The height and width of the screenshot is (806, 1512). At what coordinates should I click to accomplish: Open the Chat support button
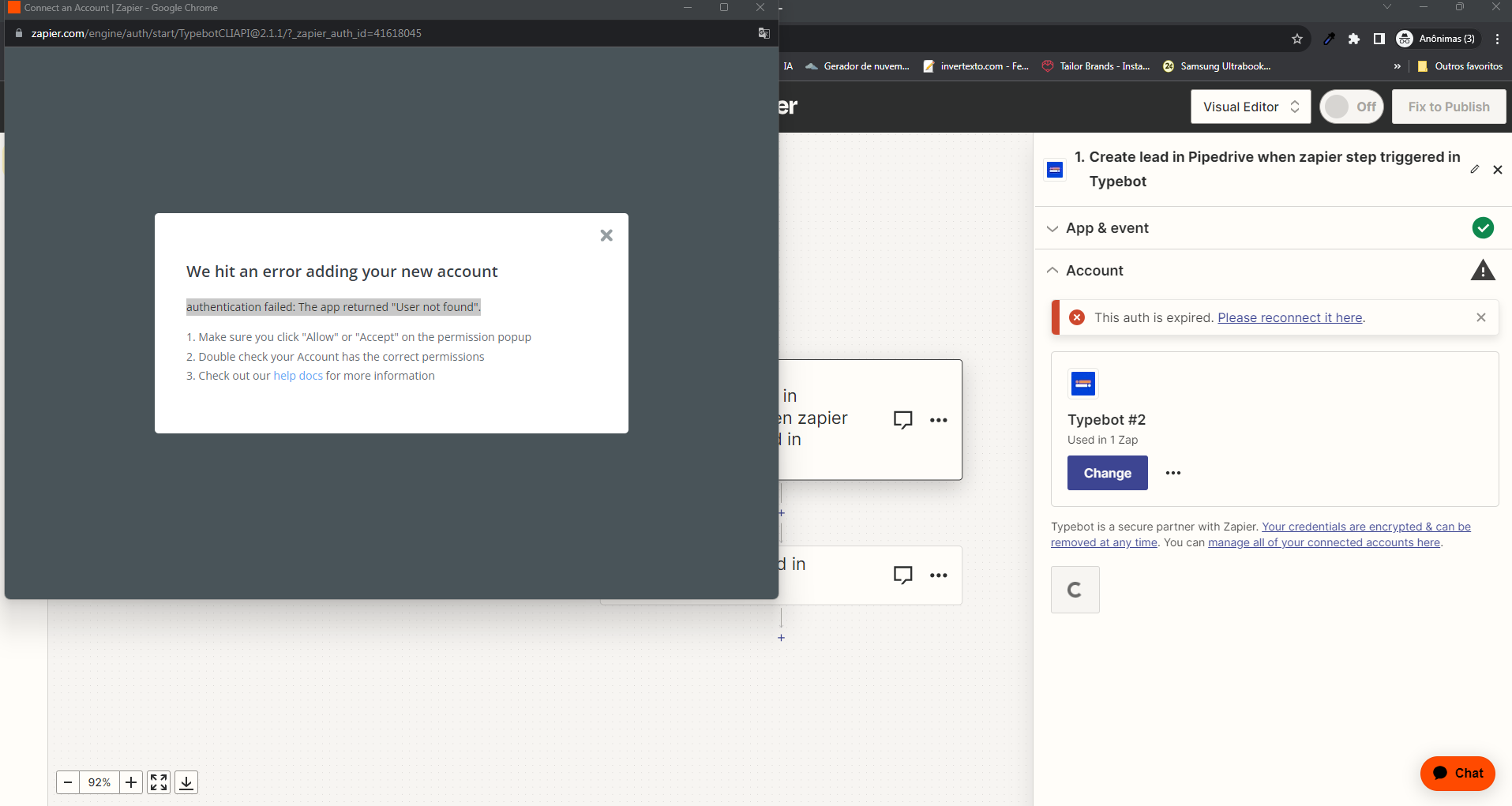tap(1458, 774)
